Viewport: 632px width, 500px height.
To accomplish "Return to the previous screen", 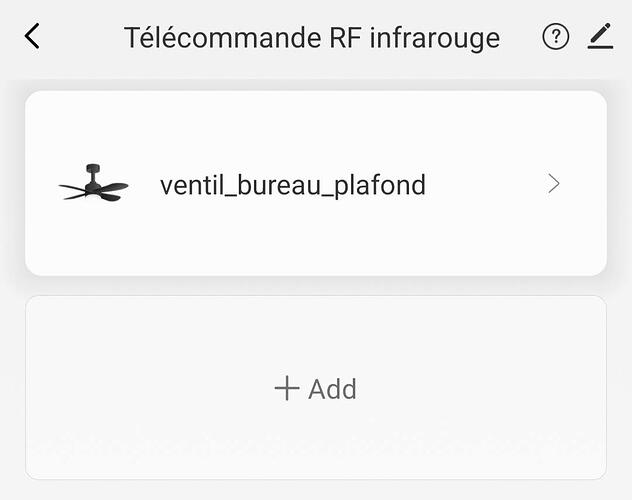I will point(33,37).
